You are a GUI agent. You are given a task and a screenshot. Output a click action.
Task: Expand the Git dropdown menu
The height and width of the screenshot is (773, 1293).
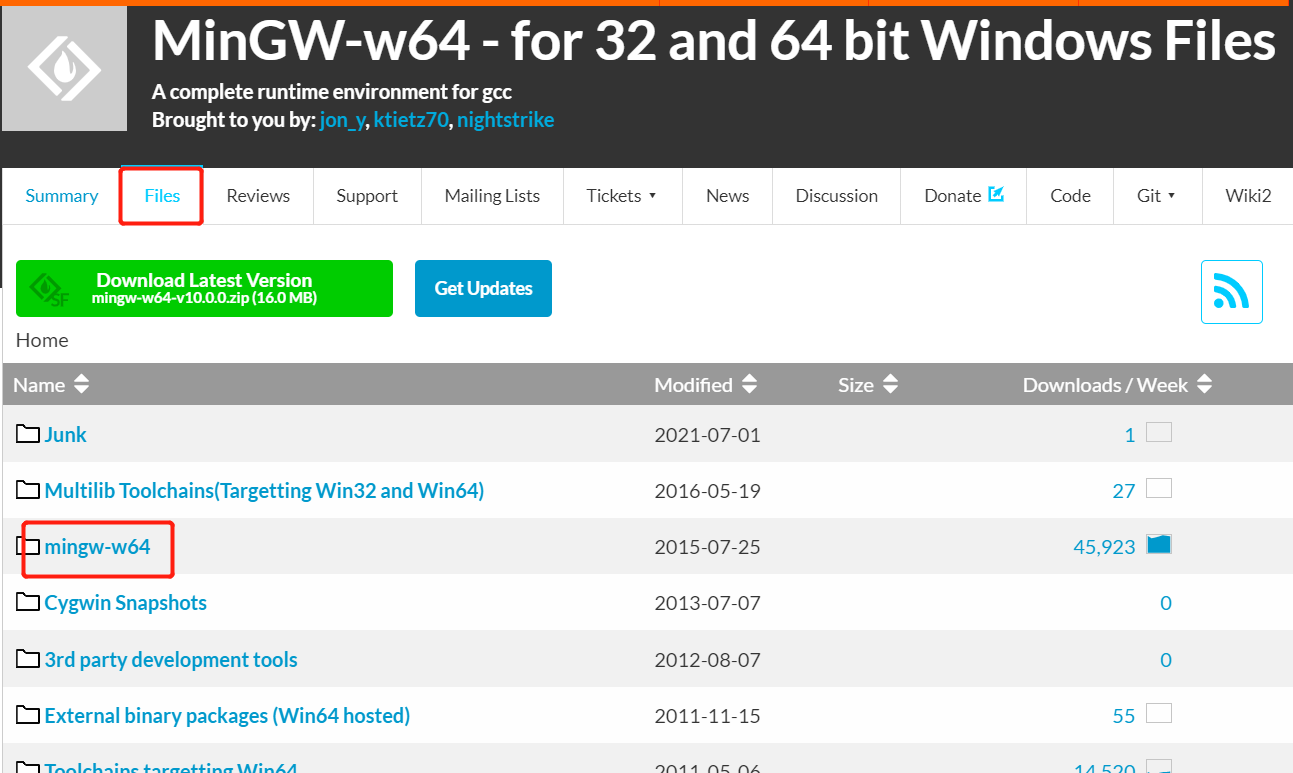pos(1156,196)
